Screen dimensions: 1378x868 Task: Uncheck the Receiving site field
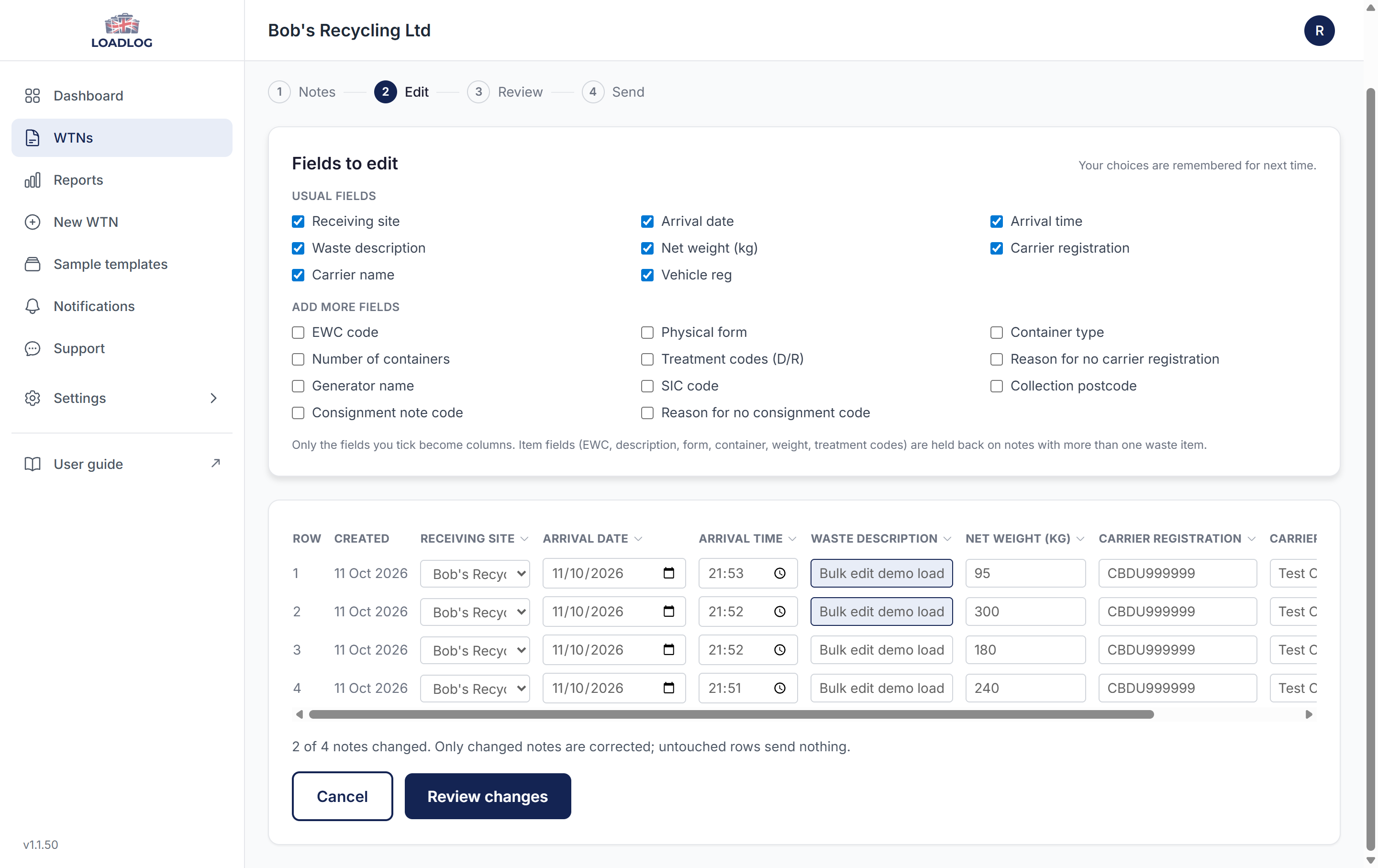pos(298,222)
